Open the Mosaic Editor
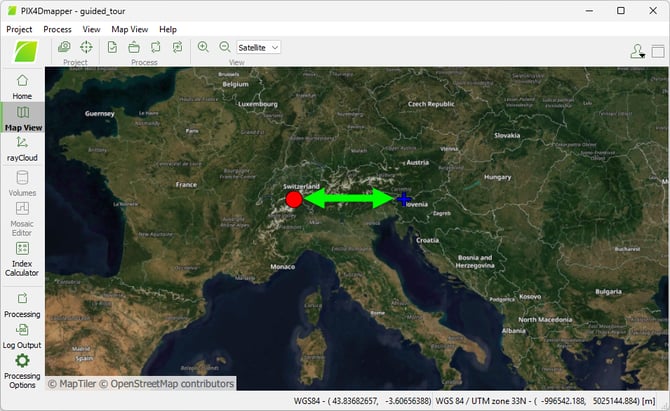 (x=22, y=219)
